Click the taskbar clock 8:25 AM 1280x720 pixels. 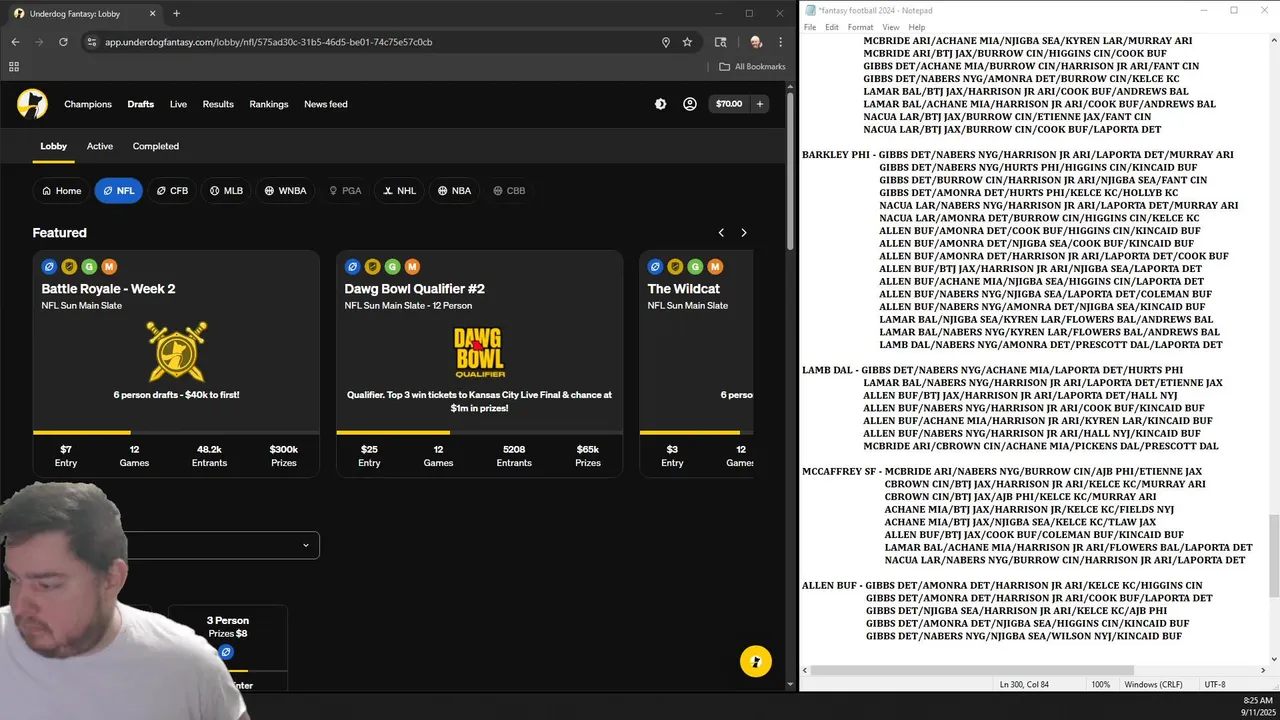1258,700
